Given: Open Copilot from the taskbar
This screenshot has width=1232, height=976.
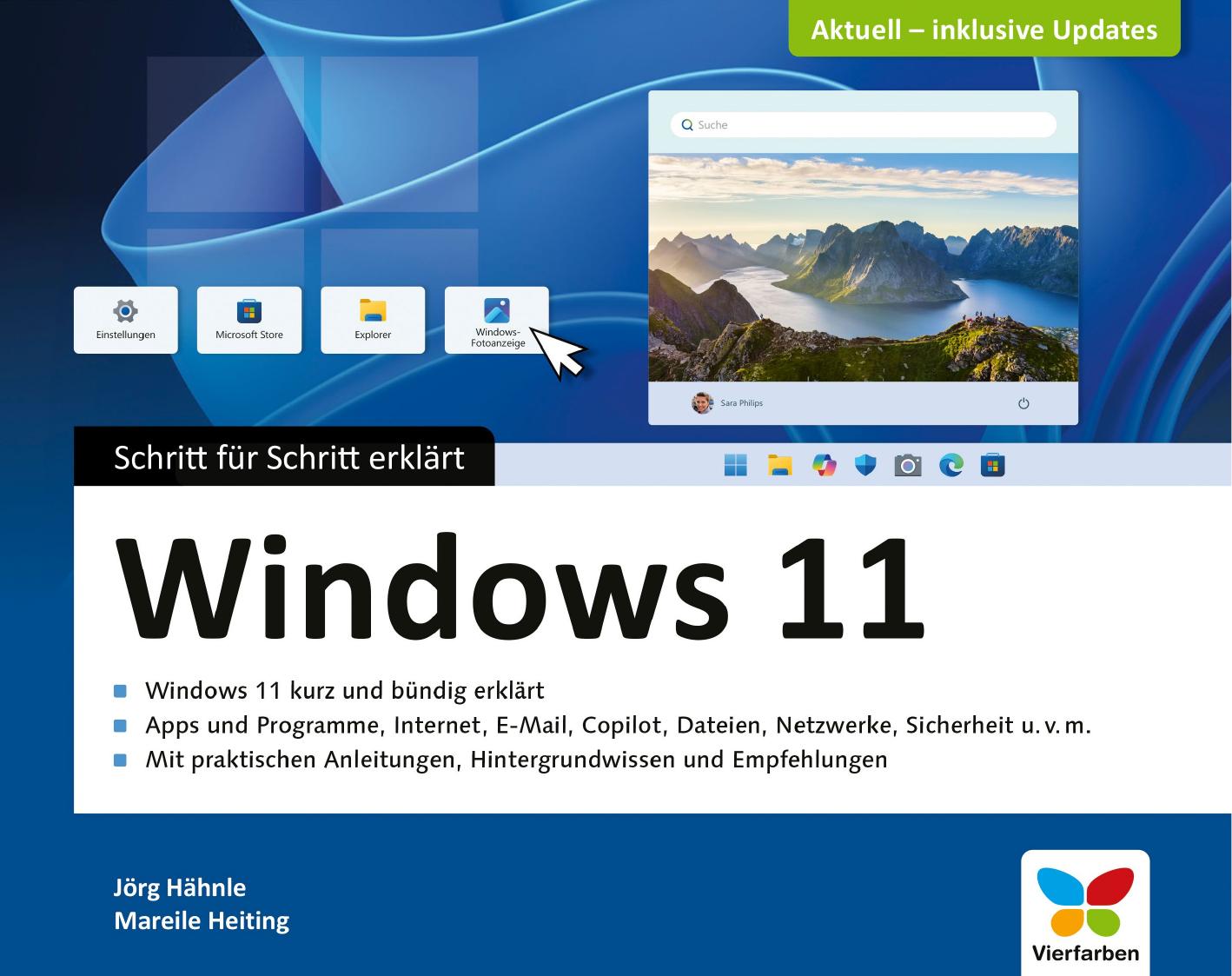Looking at the screenshot, I should click(x=824, y=466).
